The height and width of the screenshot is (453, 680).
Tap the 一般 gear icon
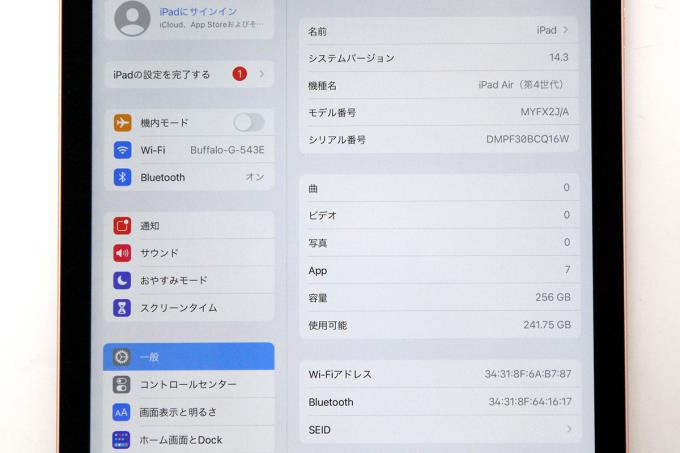click(121, 357)
